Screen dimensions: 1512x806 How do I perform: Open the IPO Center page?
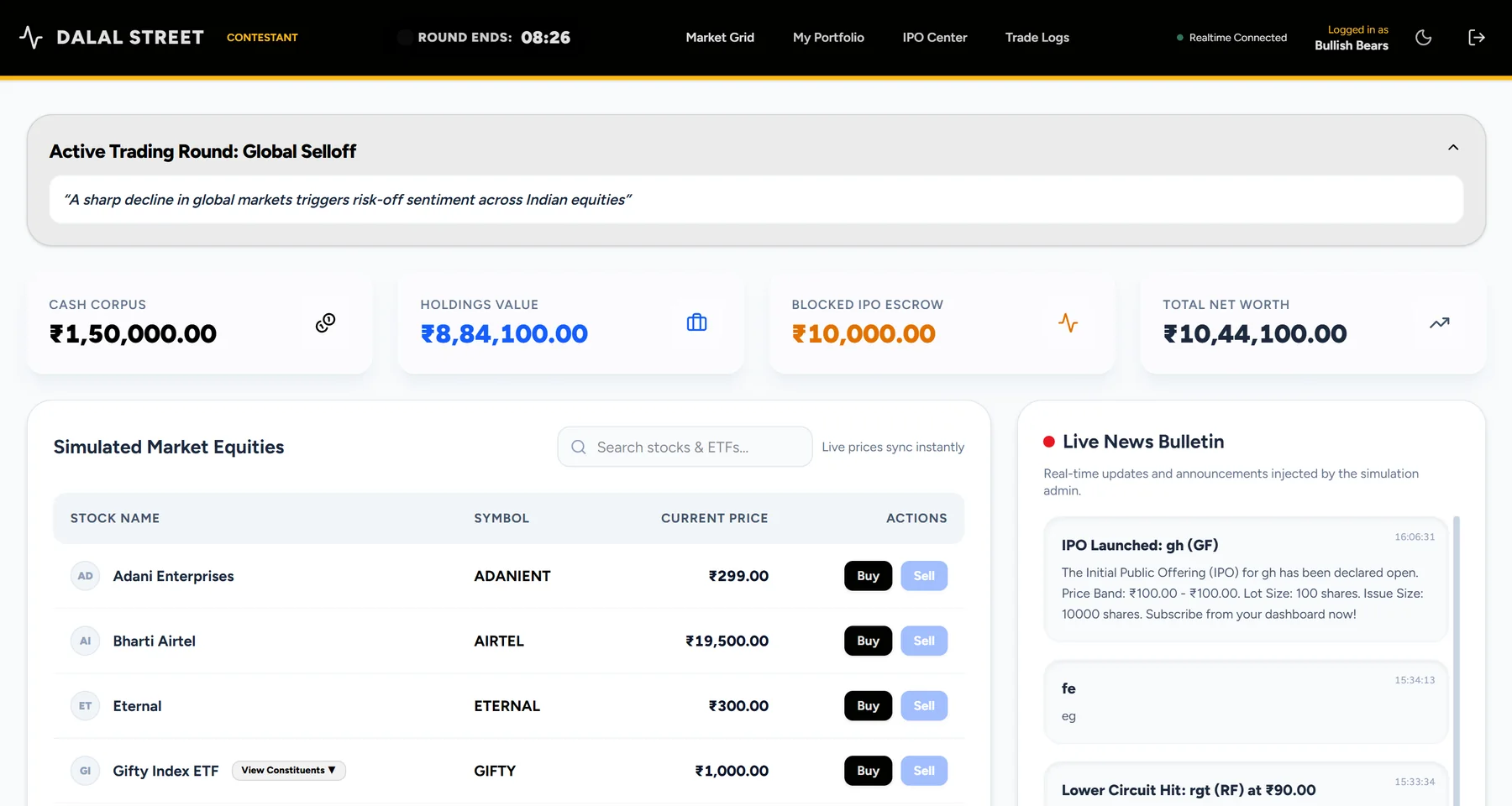click(935, 37)
